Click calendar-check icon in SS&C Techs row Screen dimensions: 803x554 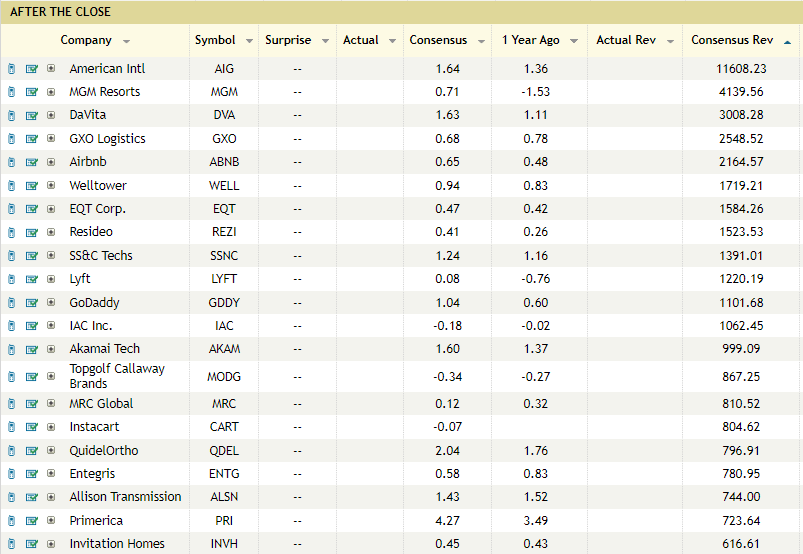[32, 255]
